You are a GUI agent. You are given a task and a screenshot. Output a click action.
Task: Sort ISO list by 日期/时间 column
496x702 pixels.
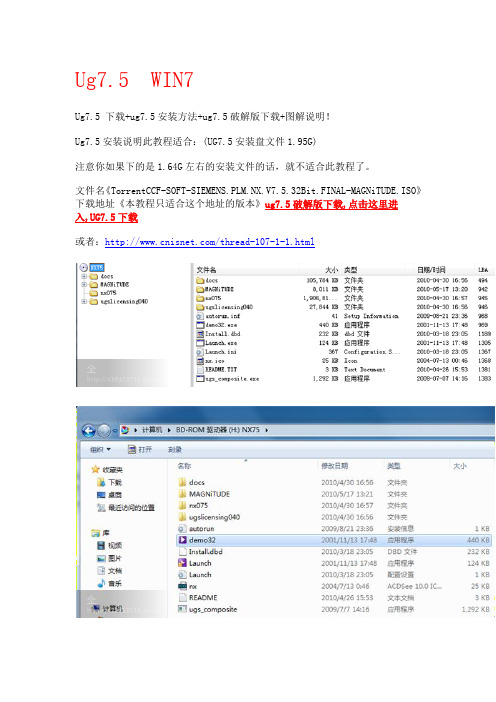[431, 270]
